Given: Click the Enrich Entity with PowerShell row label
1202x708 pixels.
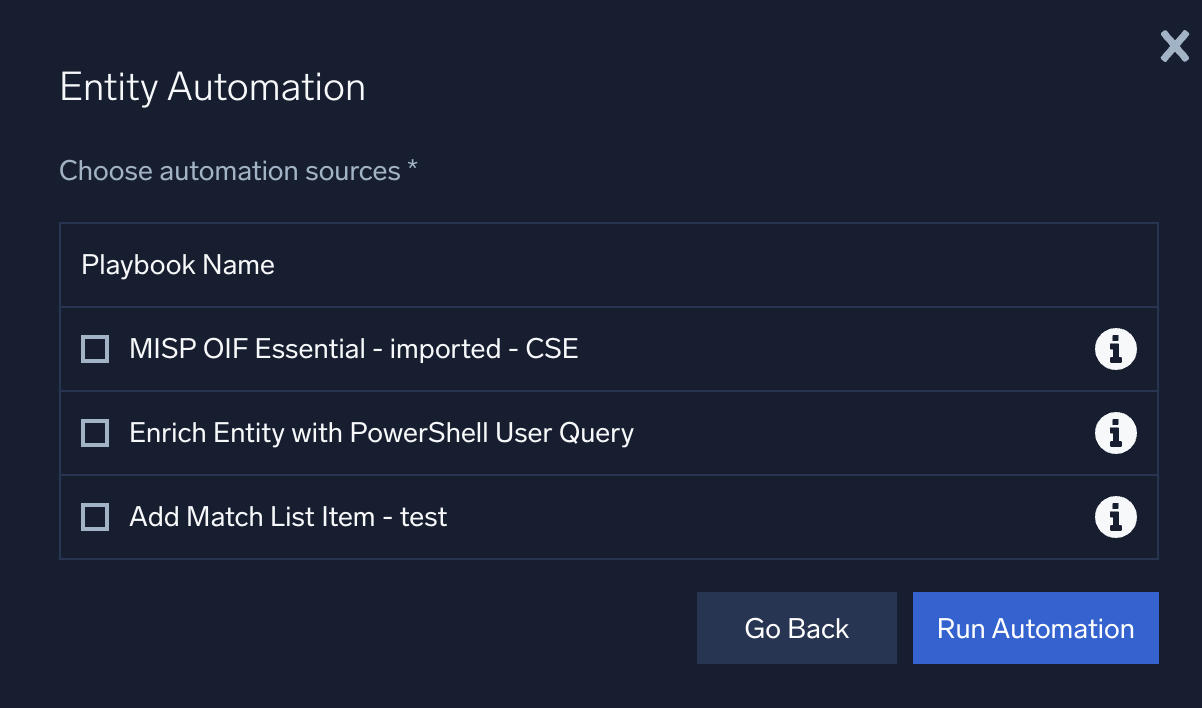Looking at the screenshot, I should pyautogui.click(x=381, y=433).
